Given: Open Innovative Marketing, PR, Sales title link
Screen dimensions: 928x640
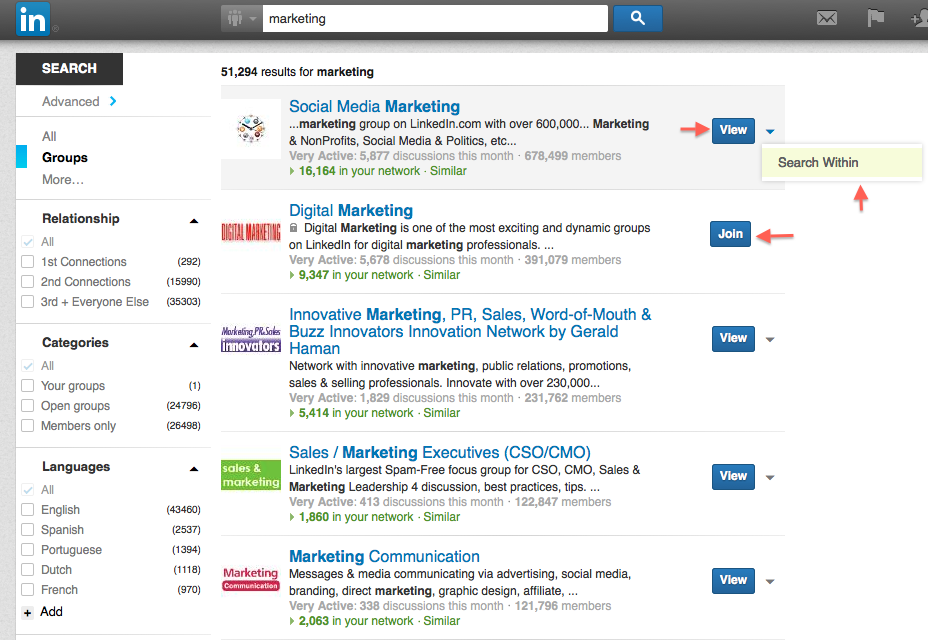Looking at the screenshot, I should tap(470, 332).
